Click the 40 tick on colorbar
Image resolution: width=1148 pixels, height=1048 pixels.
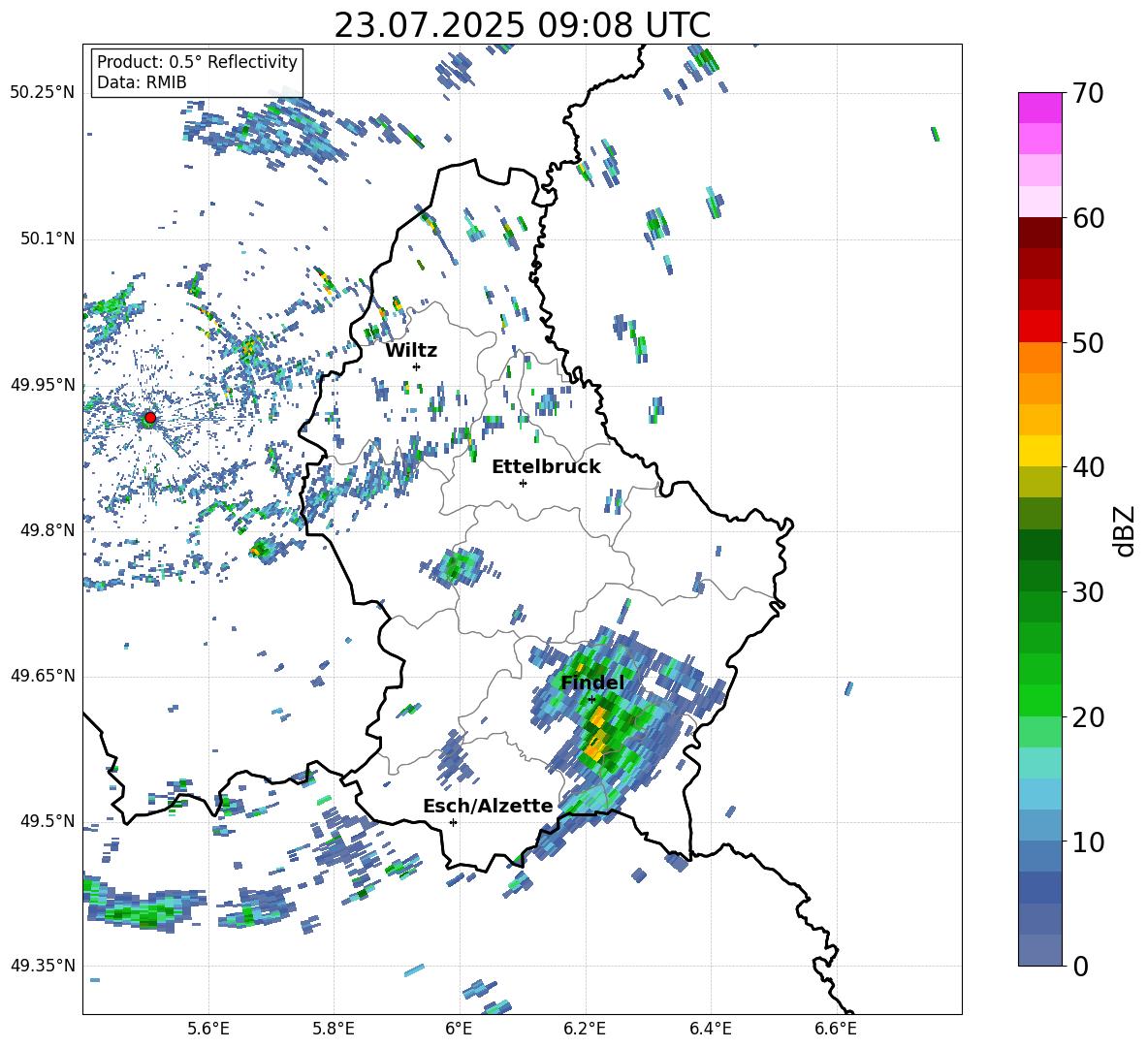pyautogui.click(x=1087, y=467)
